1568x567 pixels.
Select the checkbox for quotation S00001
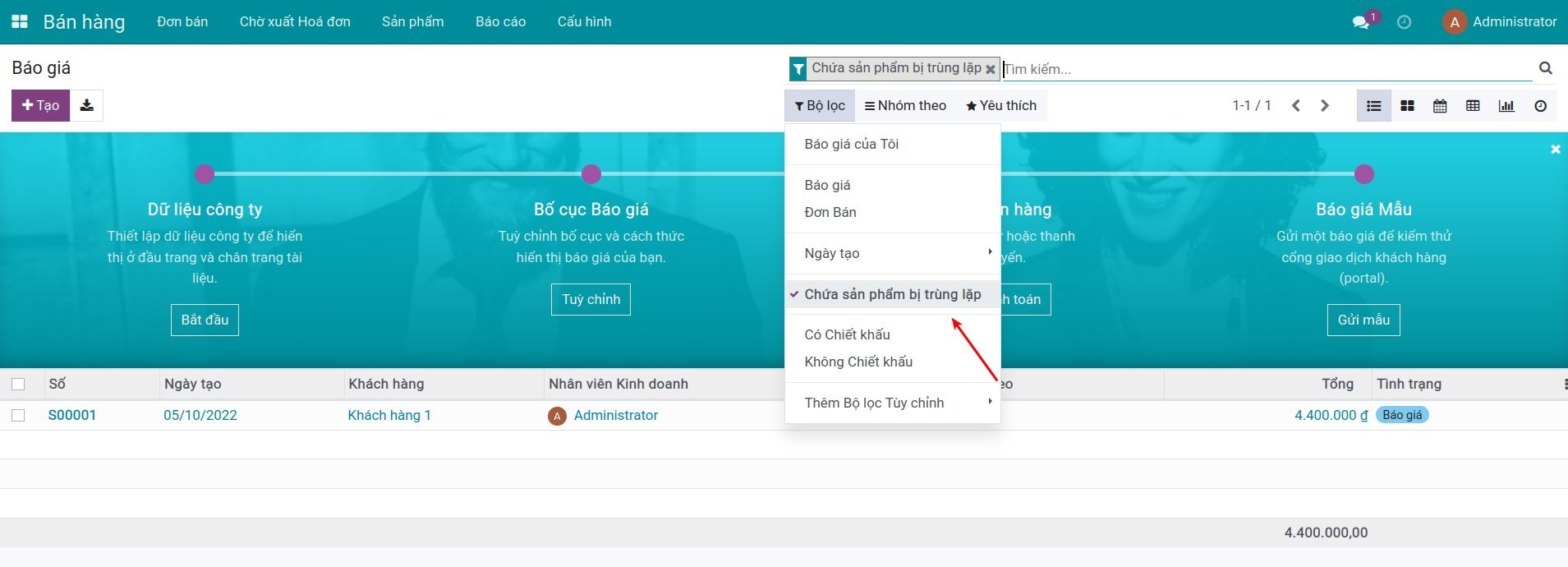18,416
